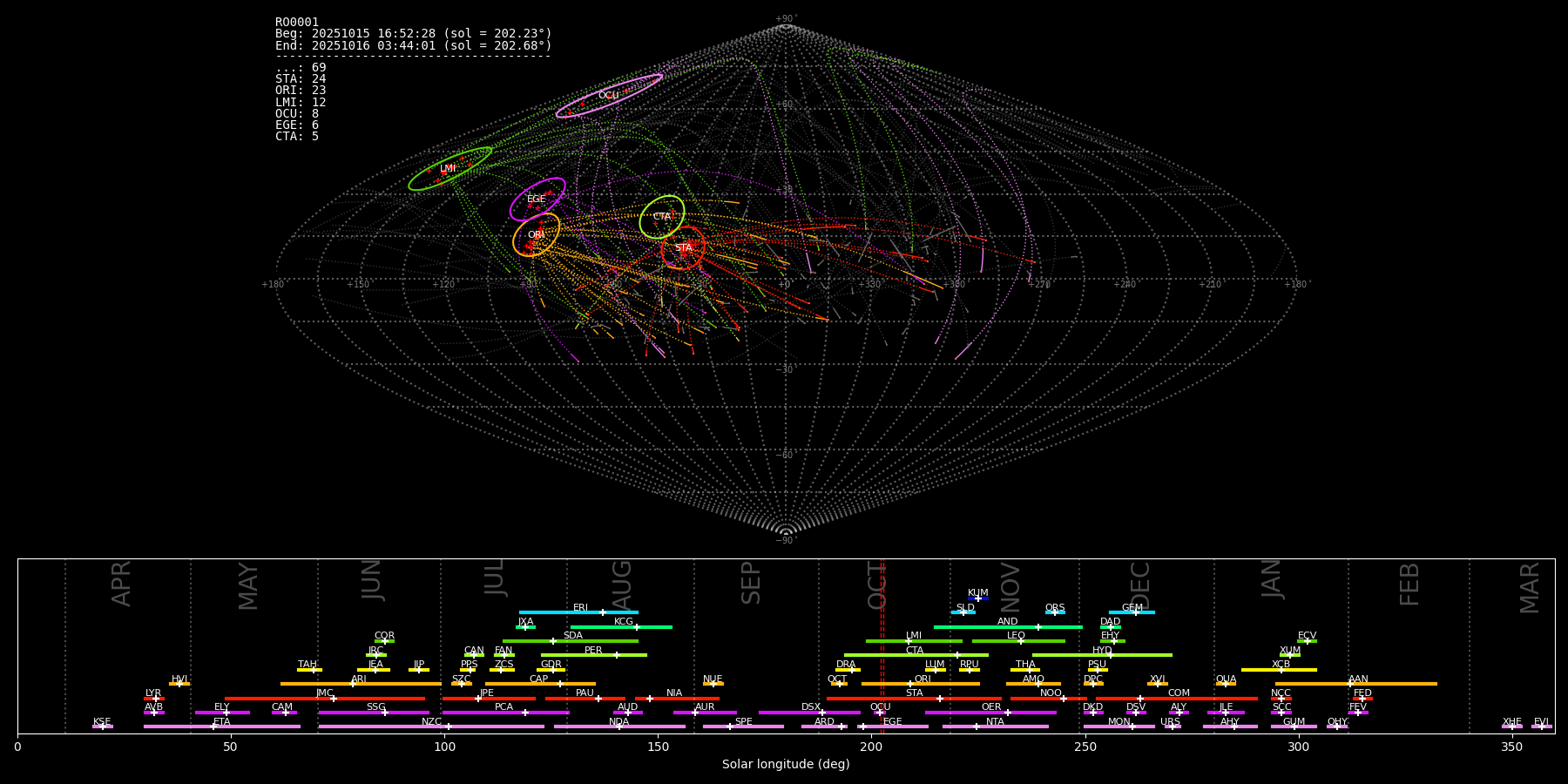Click the ERI shower bar in the timeline
1568x784 pixels.
tap(578, 612)
